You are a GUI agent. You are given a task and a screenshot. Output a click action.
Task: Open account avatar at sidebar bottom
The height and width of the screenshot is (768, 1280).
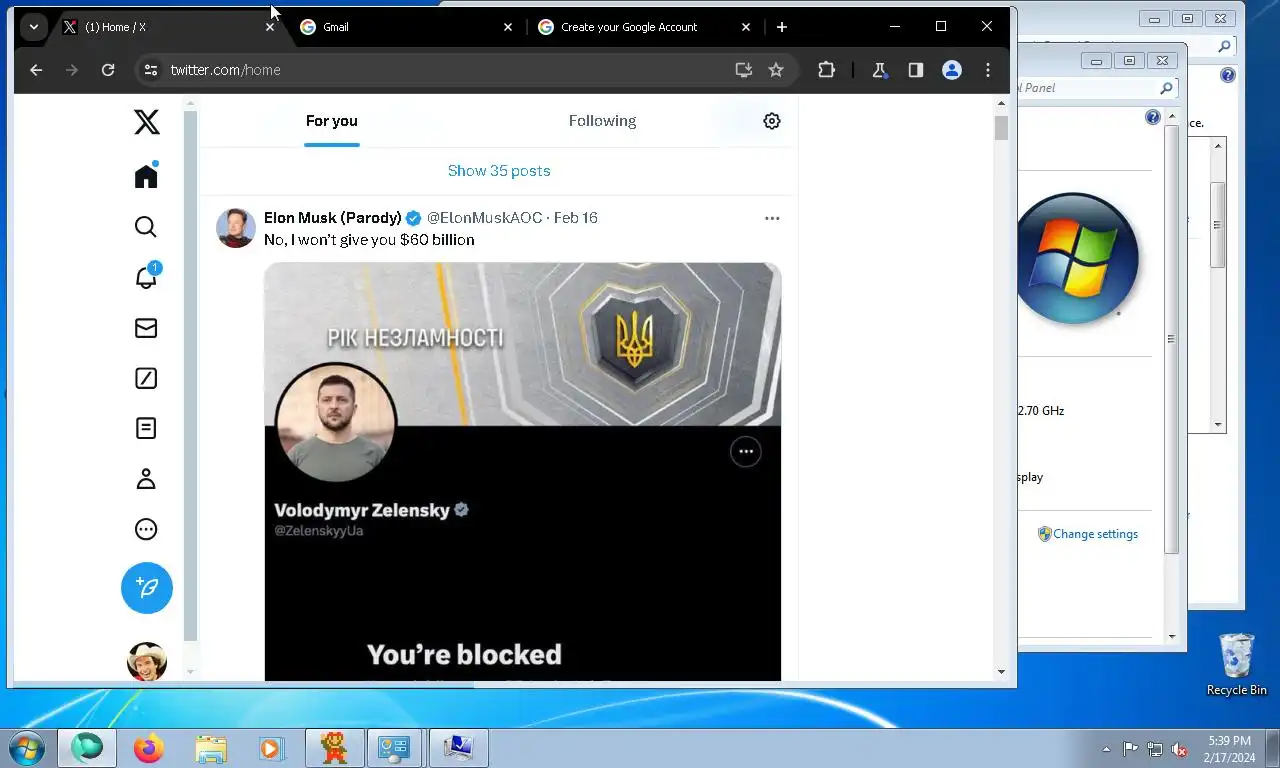point(147,661)
